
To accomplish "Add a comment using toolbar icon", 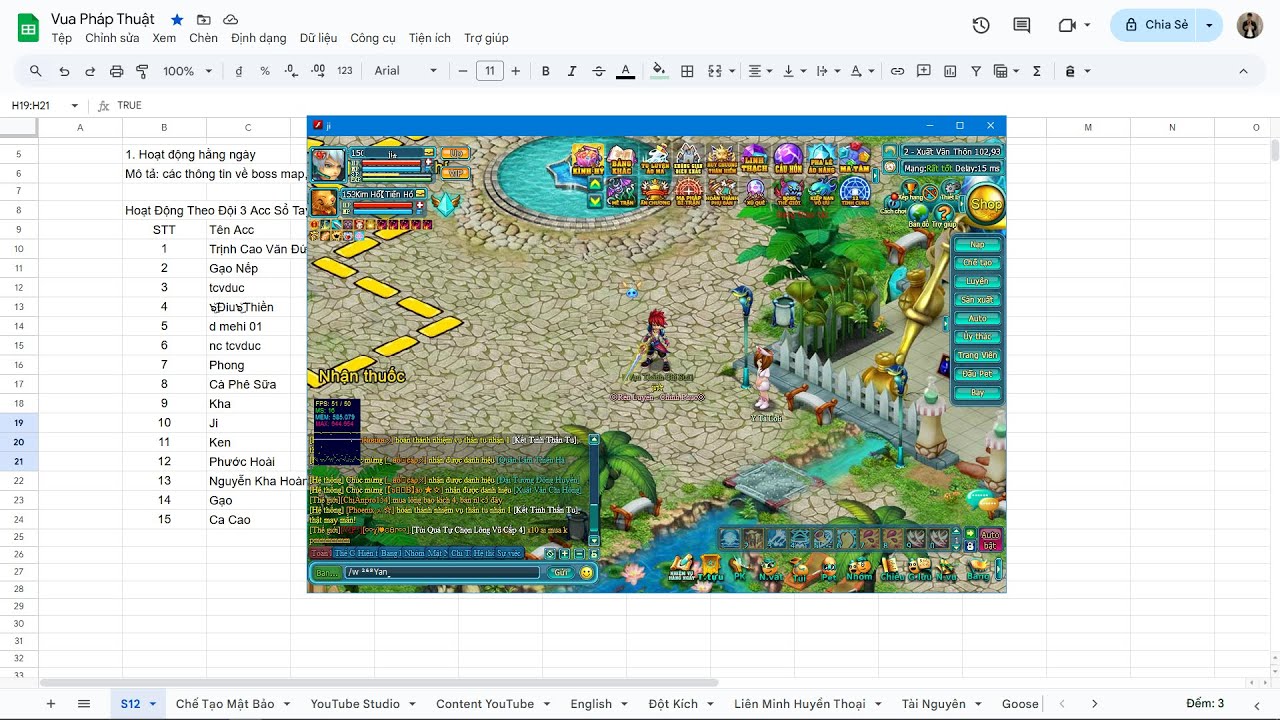I will click(x=923, y=71).
